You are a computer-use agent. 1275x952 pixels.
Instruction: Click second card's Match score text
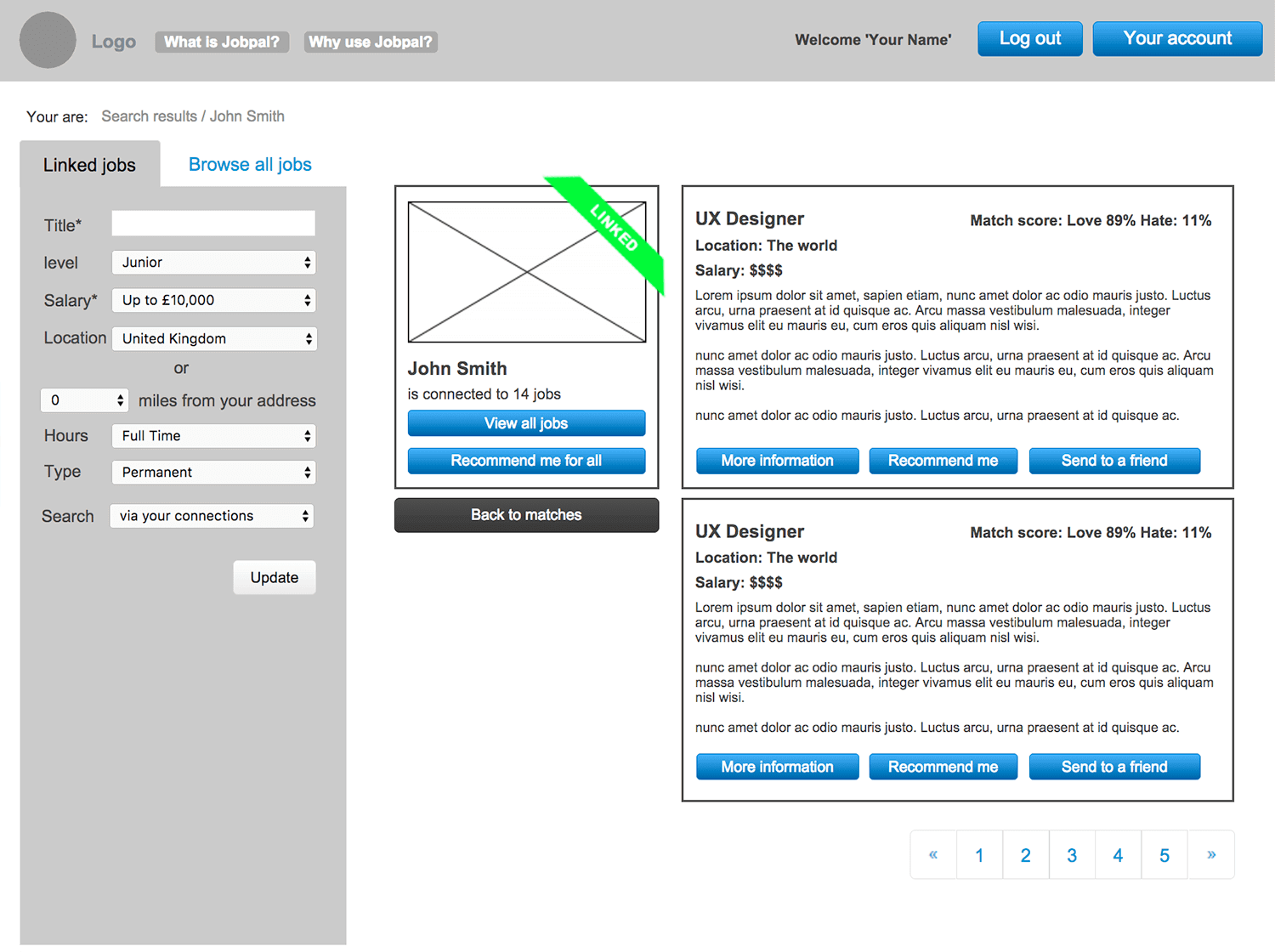[x=1091, y=533]
